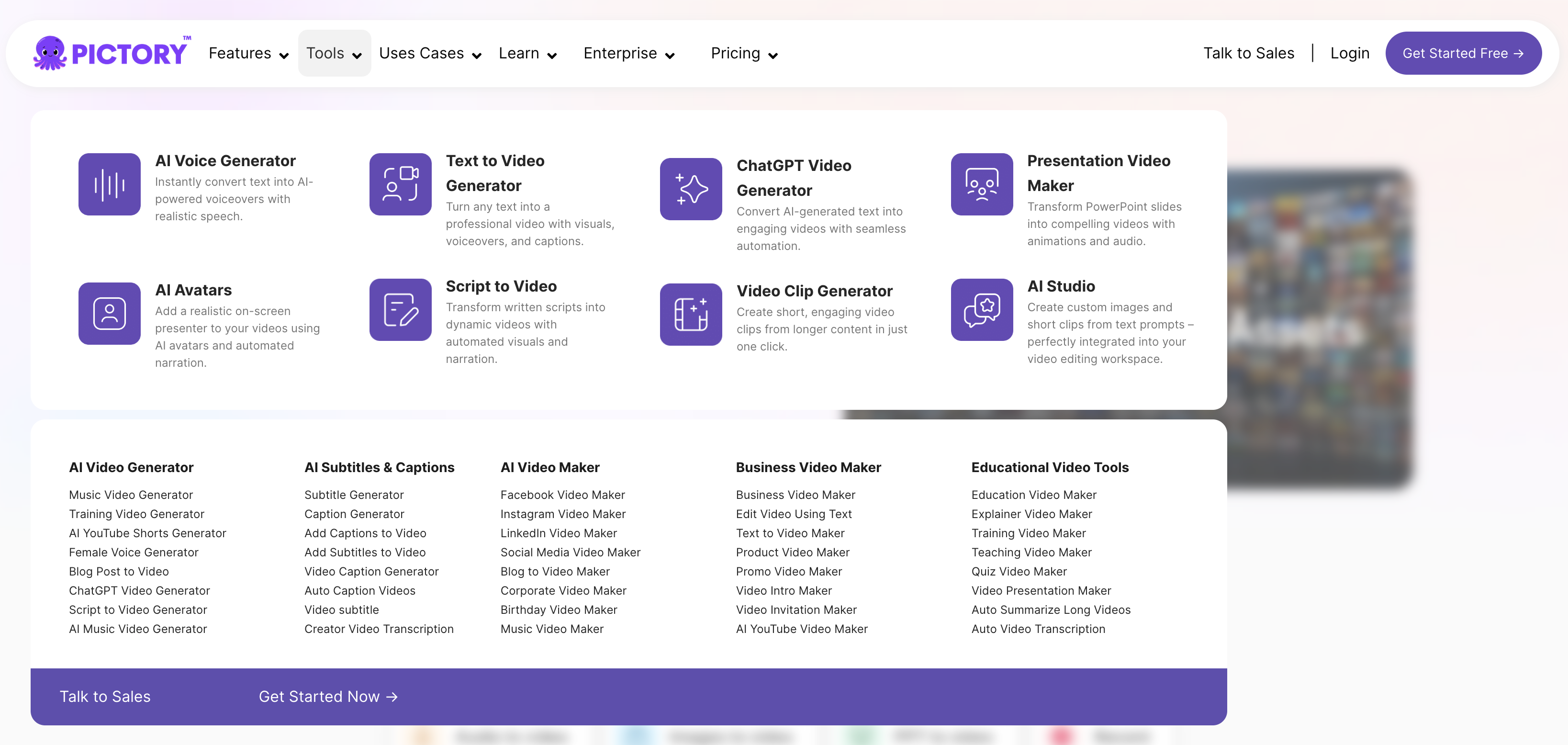Select the Quiz Video Maker link
Image resolution: width=1568 pixels, height=745 pixels.
(x=1019, y=572)
